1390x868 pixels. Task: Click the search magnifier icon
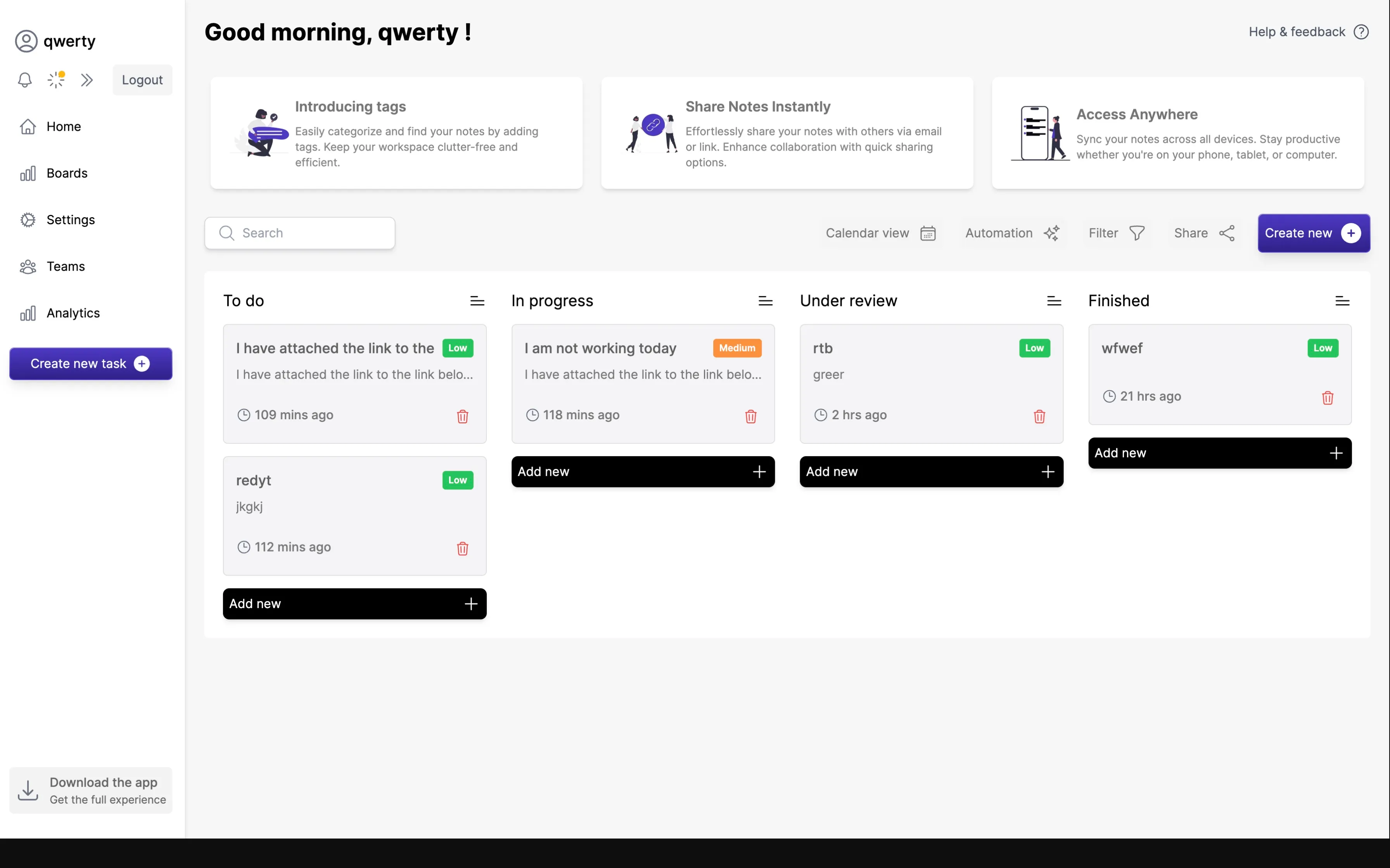(x=227, y=233)
